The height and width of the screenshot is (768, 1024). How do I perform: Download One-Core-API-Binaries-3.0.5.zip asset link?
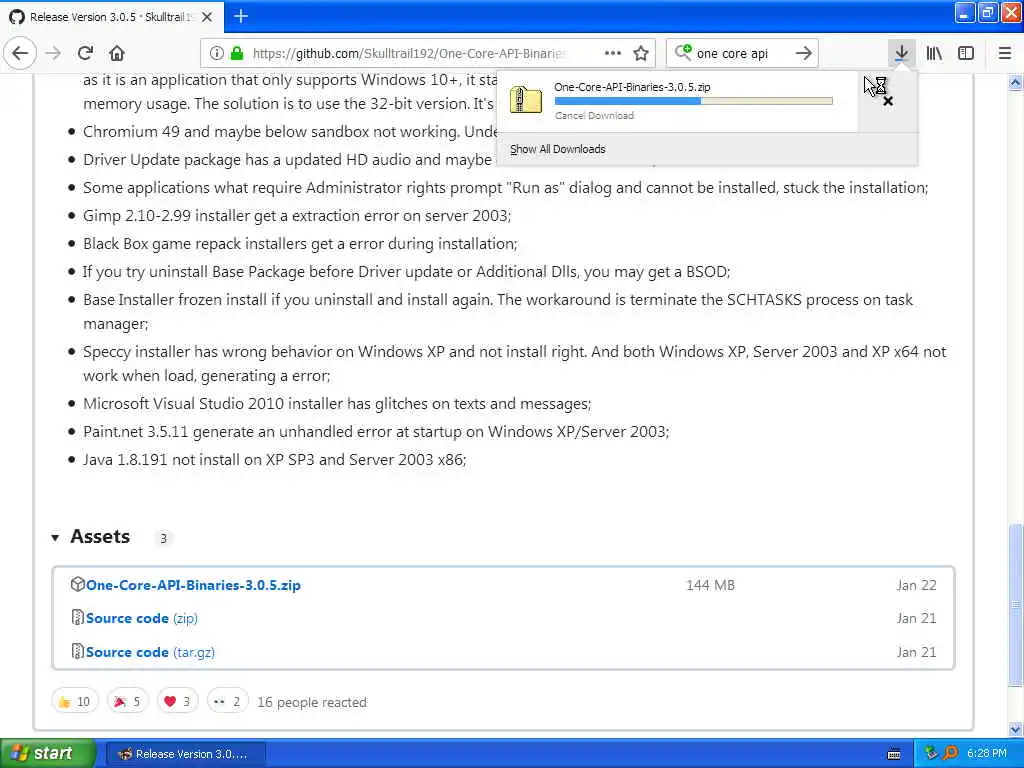coord(193,585)
